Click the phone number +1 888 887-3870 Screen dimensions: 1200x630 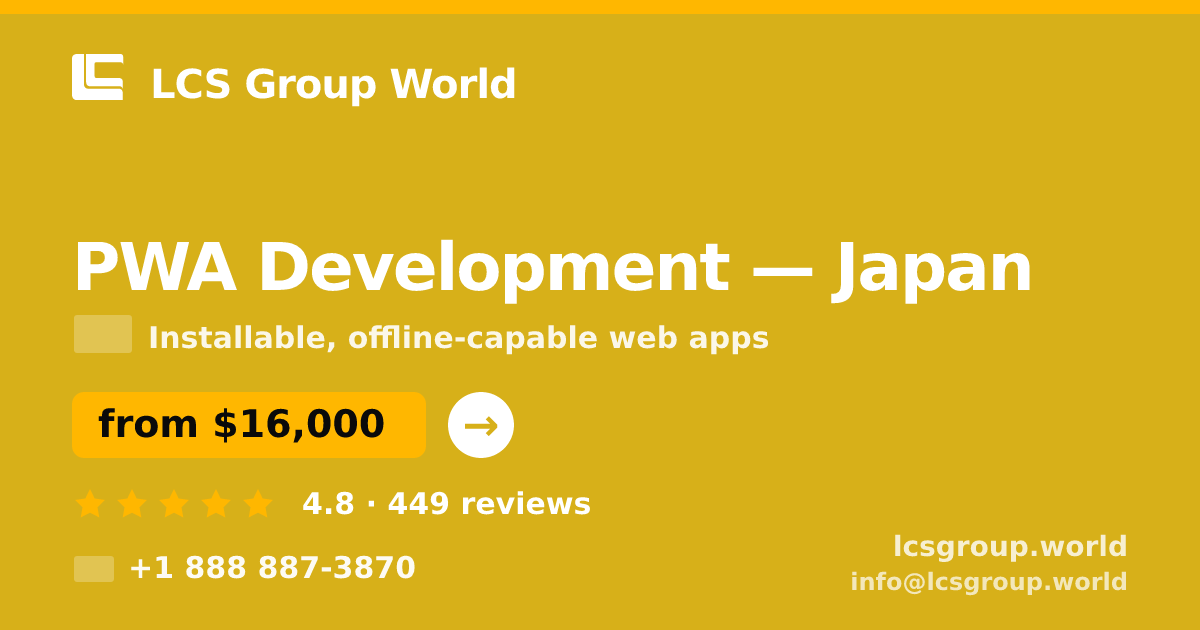click(x=272, y=568)
